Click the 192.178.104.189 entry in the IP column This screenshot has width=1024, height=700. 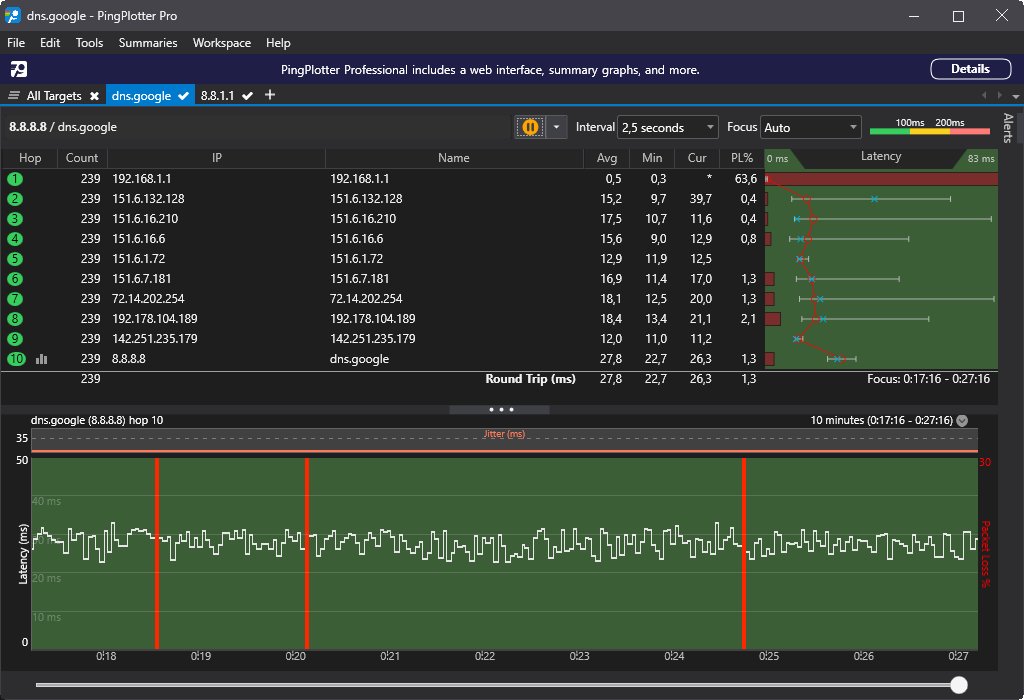pos(155,319)
